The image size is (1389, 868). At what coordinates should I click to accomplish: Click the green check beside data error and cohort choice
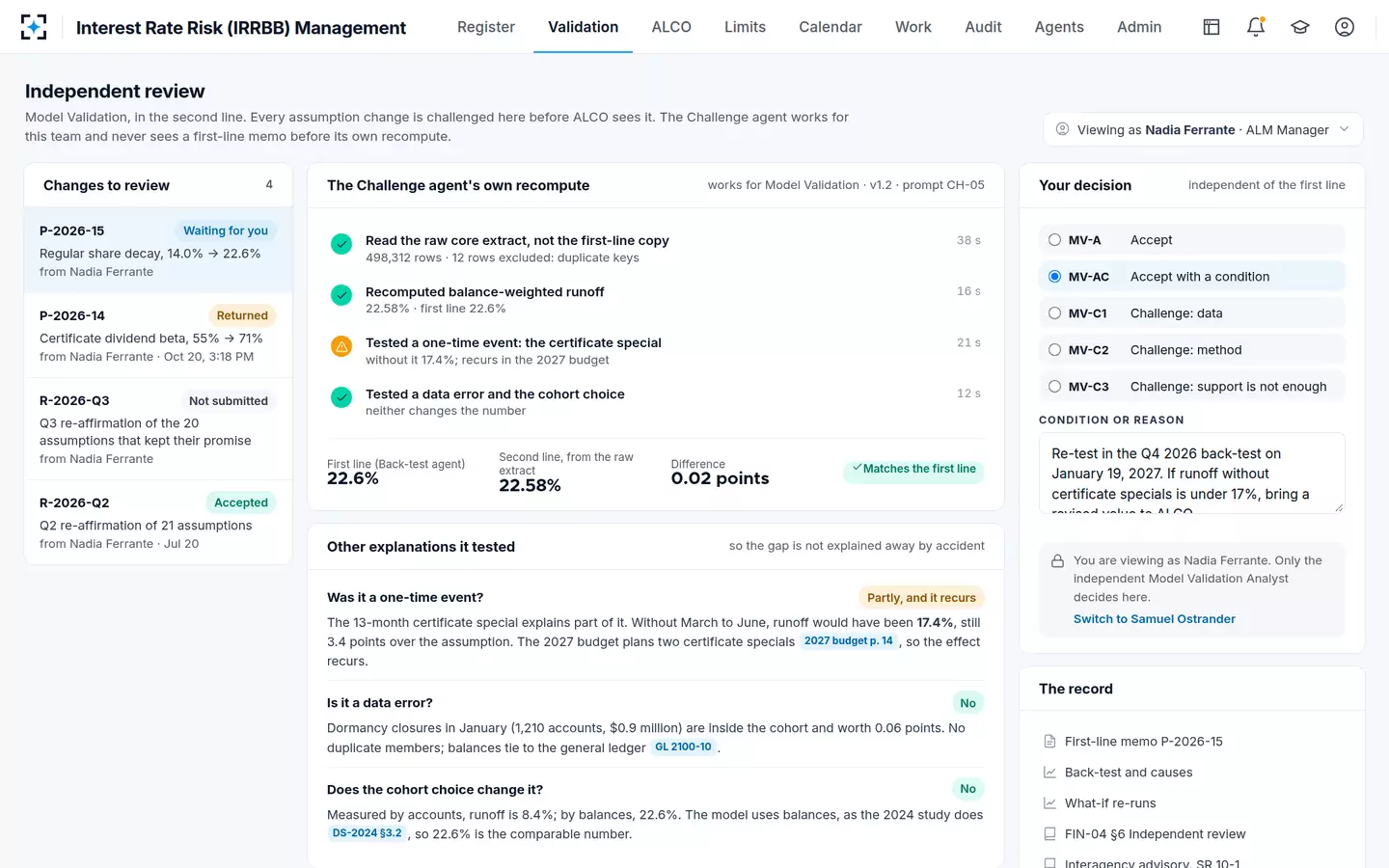(341, 397)
